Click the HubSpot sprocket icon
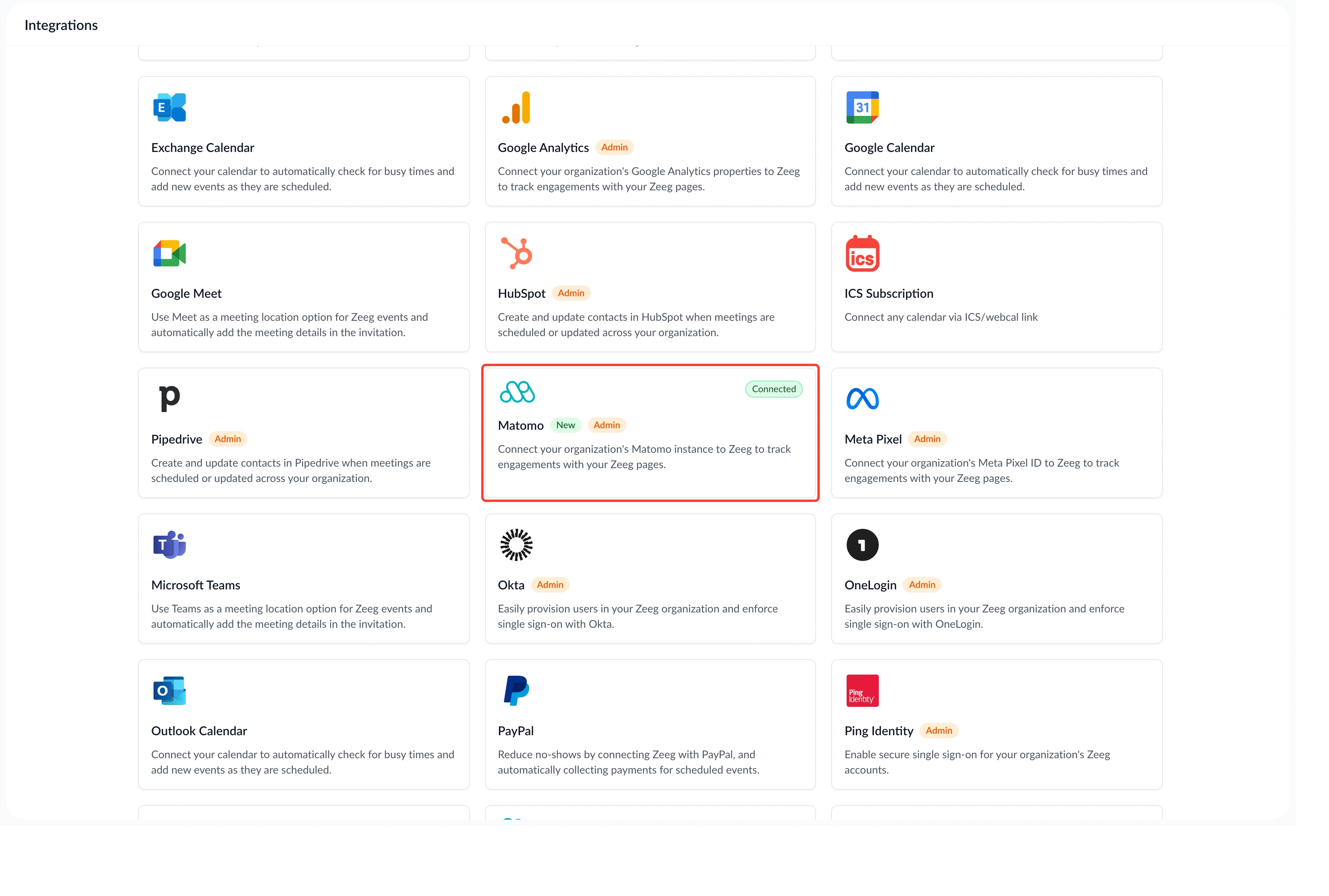The width and height of the screenshot is (1329, 896). (x=517, y=253)
